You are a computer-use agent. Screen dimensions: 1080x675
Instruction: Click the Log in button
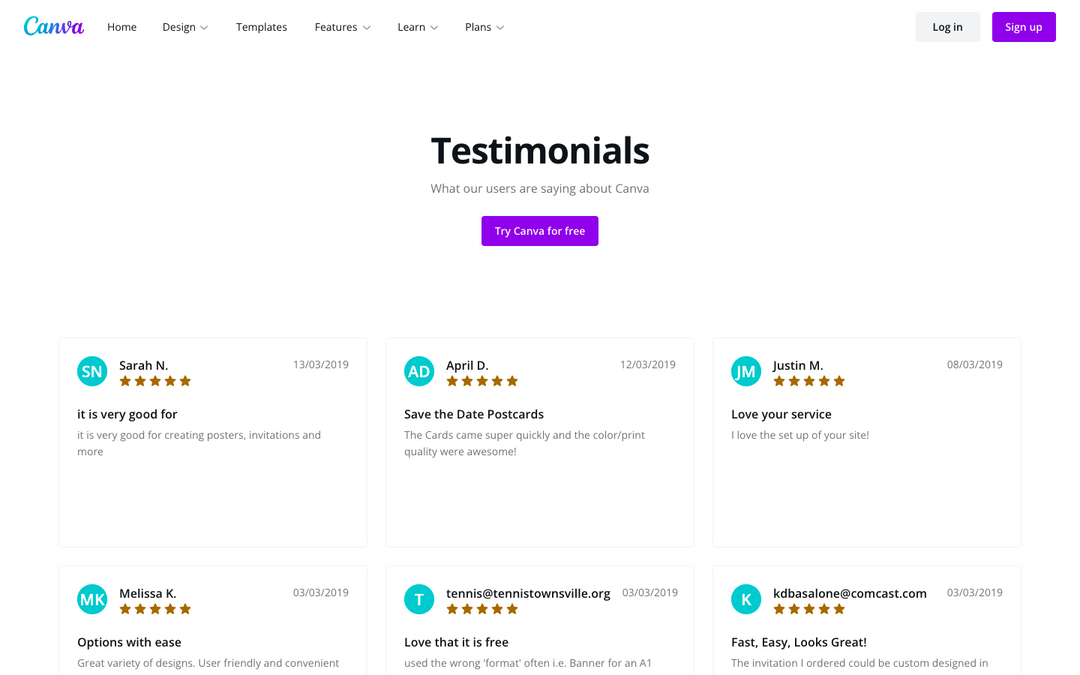pyautogui.click(x=947, y=27)
